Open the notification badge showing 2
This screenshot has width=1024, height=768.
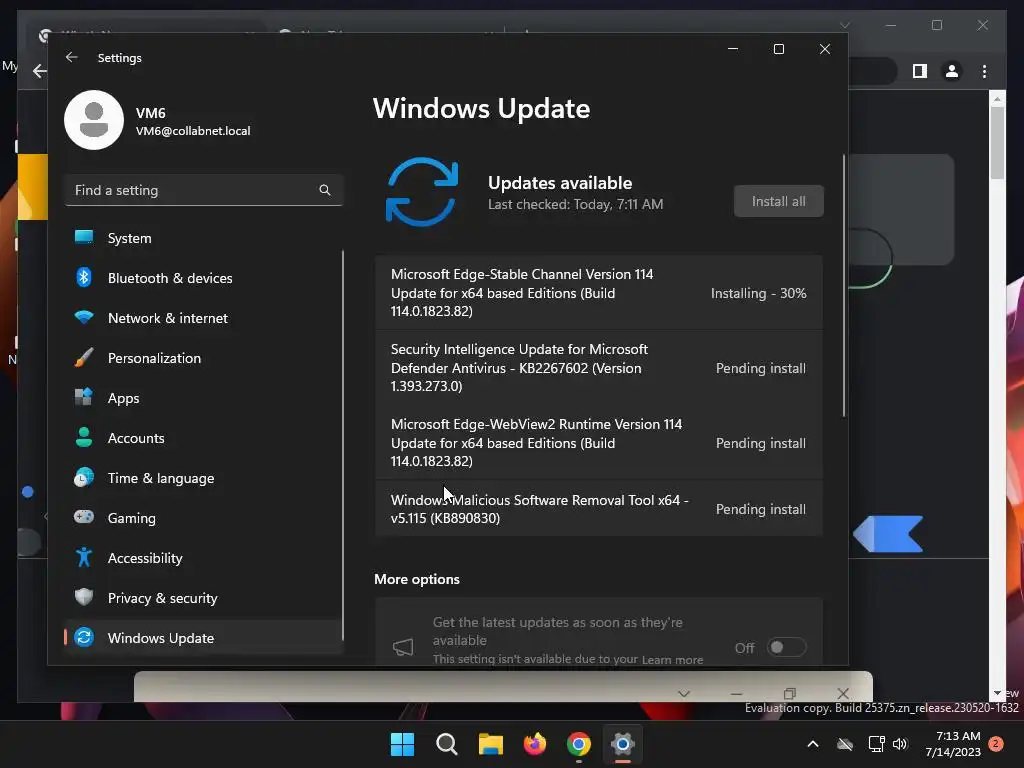click(996, 744)
